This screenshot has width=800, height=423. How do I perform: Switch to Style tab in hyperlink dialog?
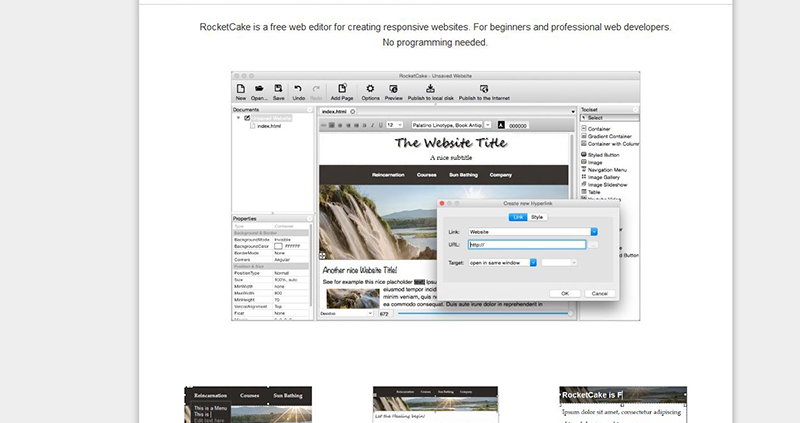tap(537, 217)
